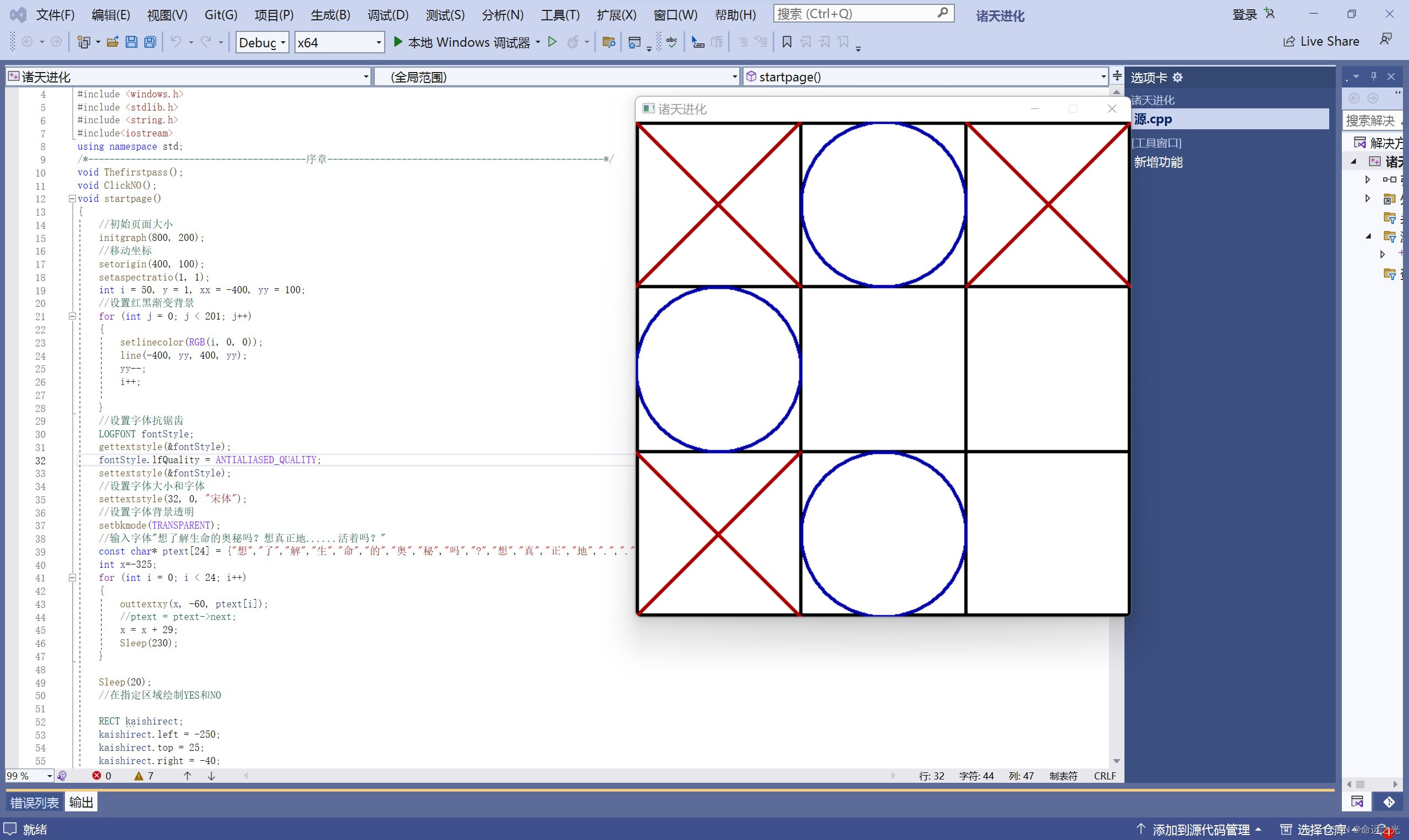
Task: Switch to the 输出 tab
Action: tap(81, 802)
